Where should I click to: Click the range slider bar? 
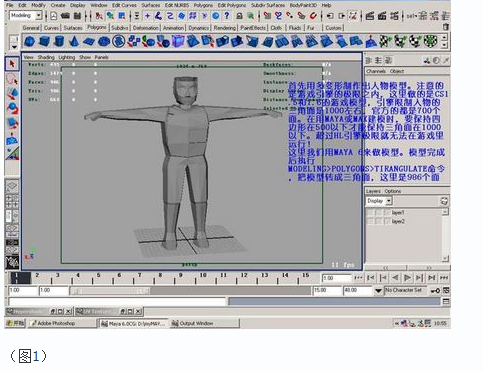point(110,291)
